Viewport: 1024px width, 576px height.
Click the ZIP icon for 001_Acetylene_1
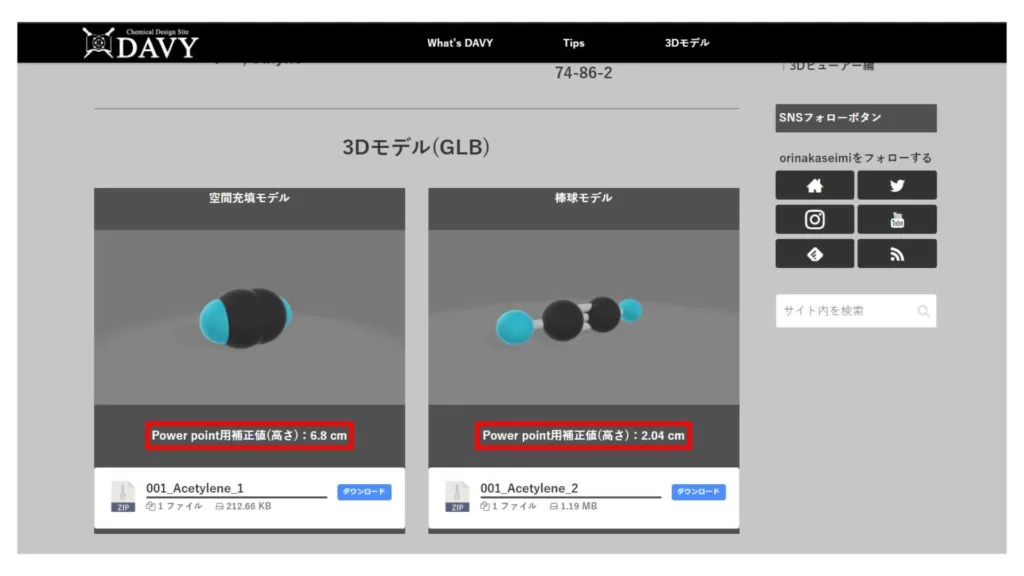coord(123,497)
